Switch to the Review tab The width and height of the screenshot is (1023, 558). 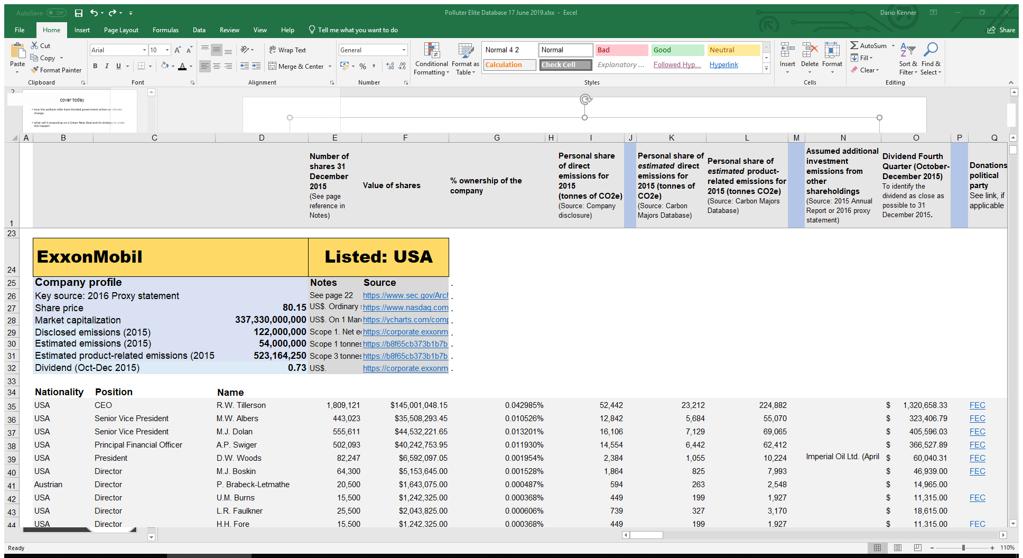[x=229, y=30]
